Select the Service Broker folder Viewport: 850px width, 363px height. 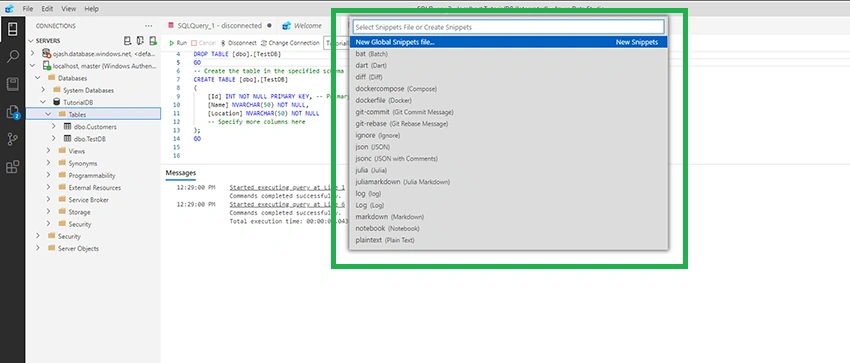pos(94,199)
